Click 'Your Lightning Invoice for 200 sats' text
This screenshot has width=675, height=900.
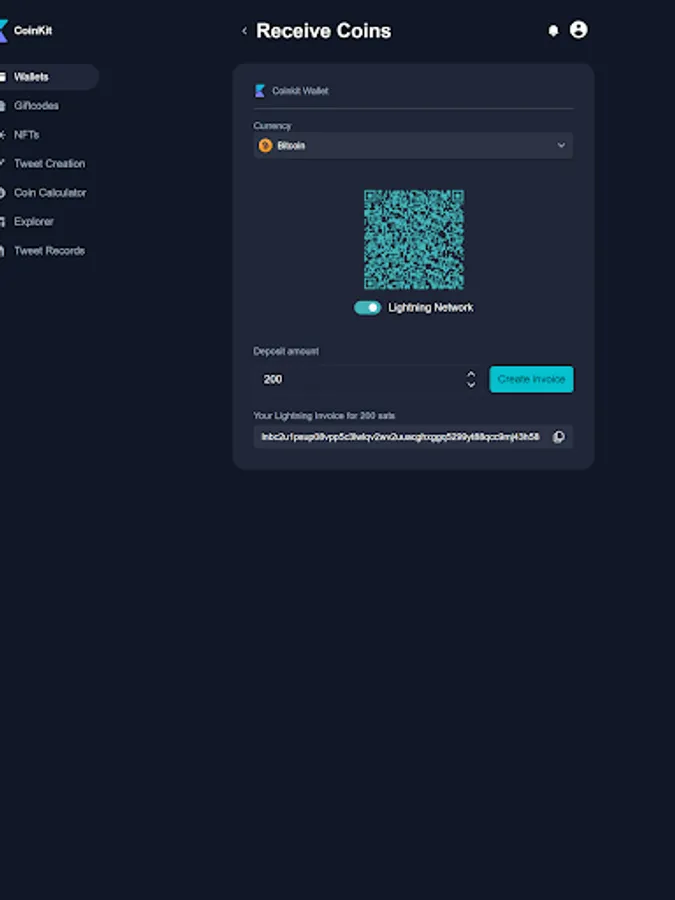coord(324,416)
